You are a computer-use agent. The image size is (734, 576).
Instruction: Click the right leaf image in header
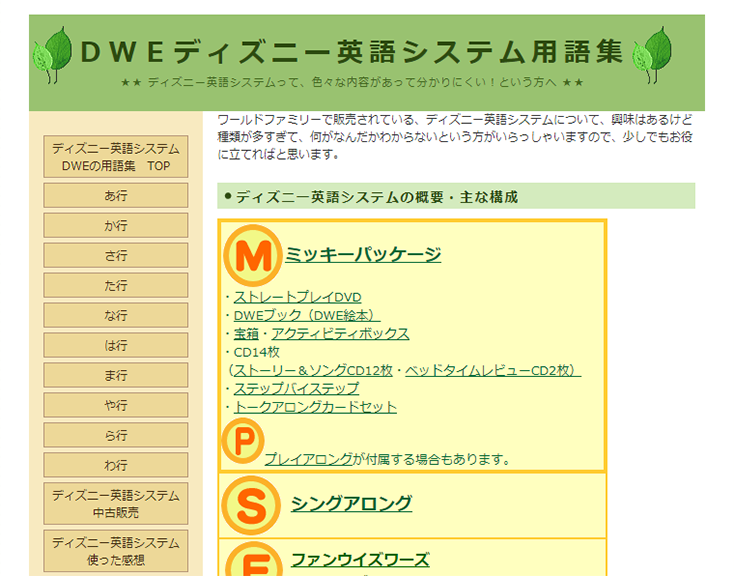[x=652, y=55]
